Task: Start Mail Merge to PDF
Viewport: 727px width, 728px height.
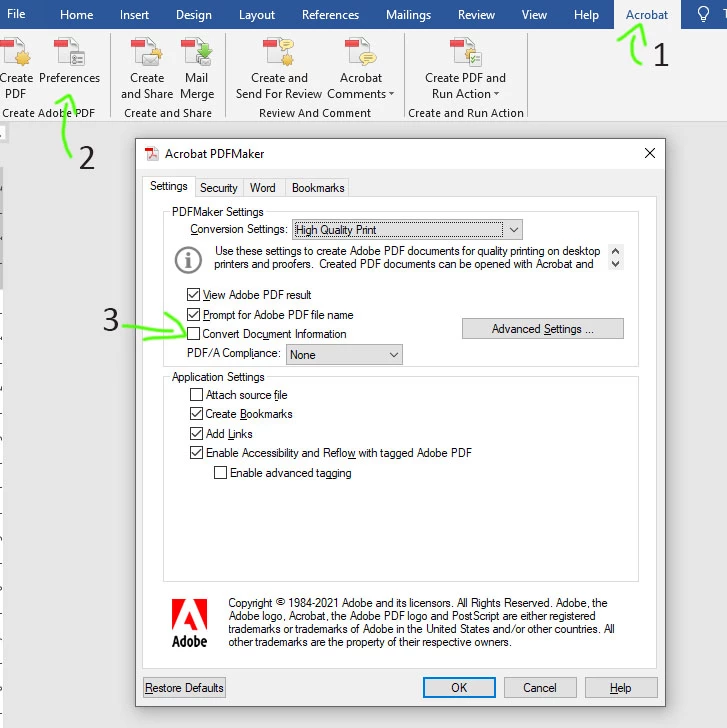Action: (x=197, y=69)
